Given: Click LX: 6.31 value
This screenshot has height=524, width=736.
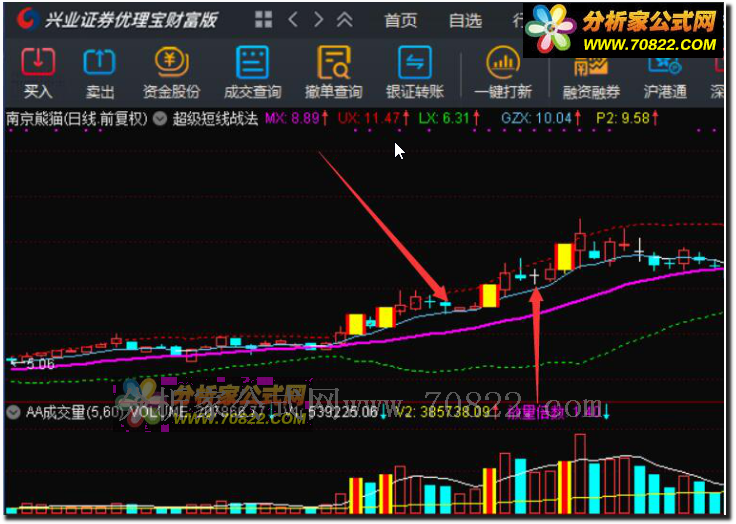Looking at the screenshot, I should (x=449, y=118).
